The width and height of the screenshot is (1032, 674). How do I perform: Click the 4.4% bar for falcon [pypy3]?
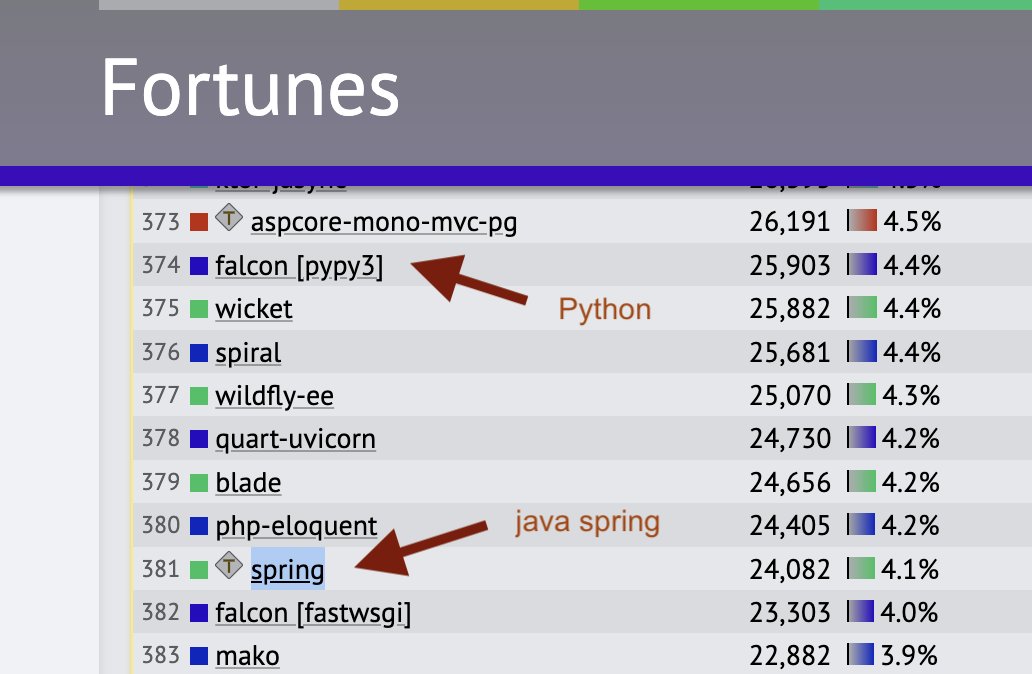[x=862, y=263]
